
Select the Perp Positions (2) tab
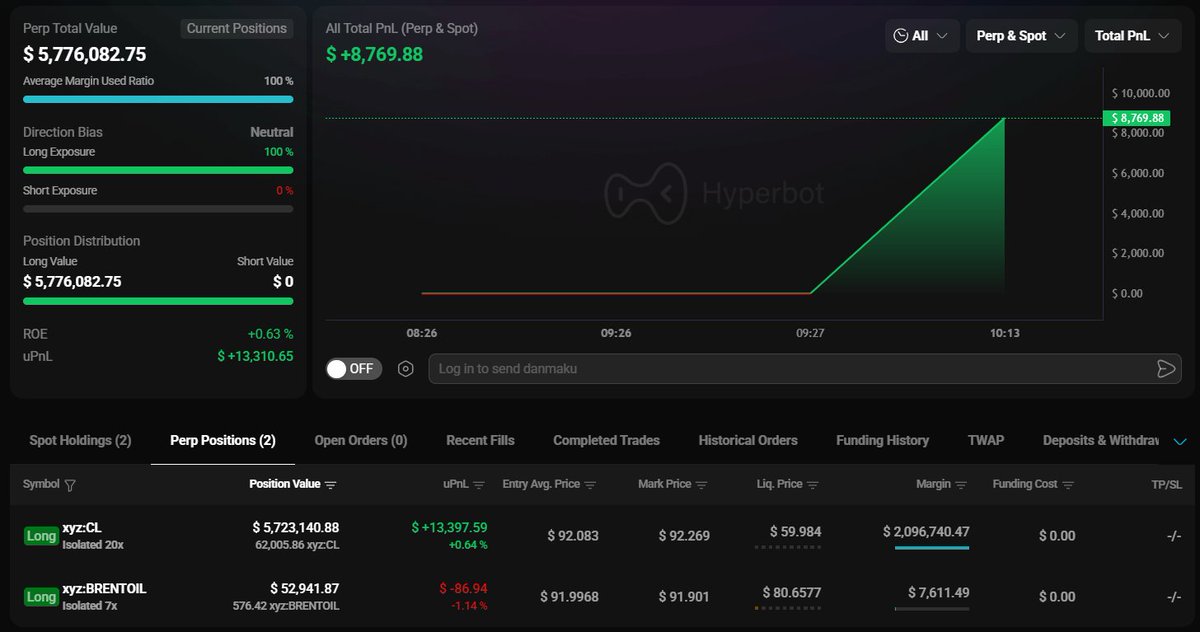pyautogui.click(x=223, y=440)
